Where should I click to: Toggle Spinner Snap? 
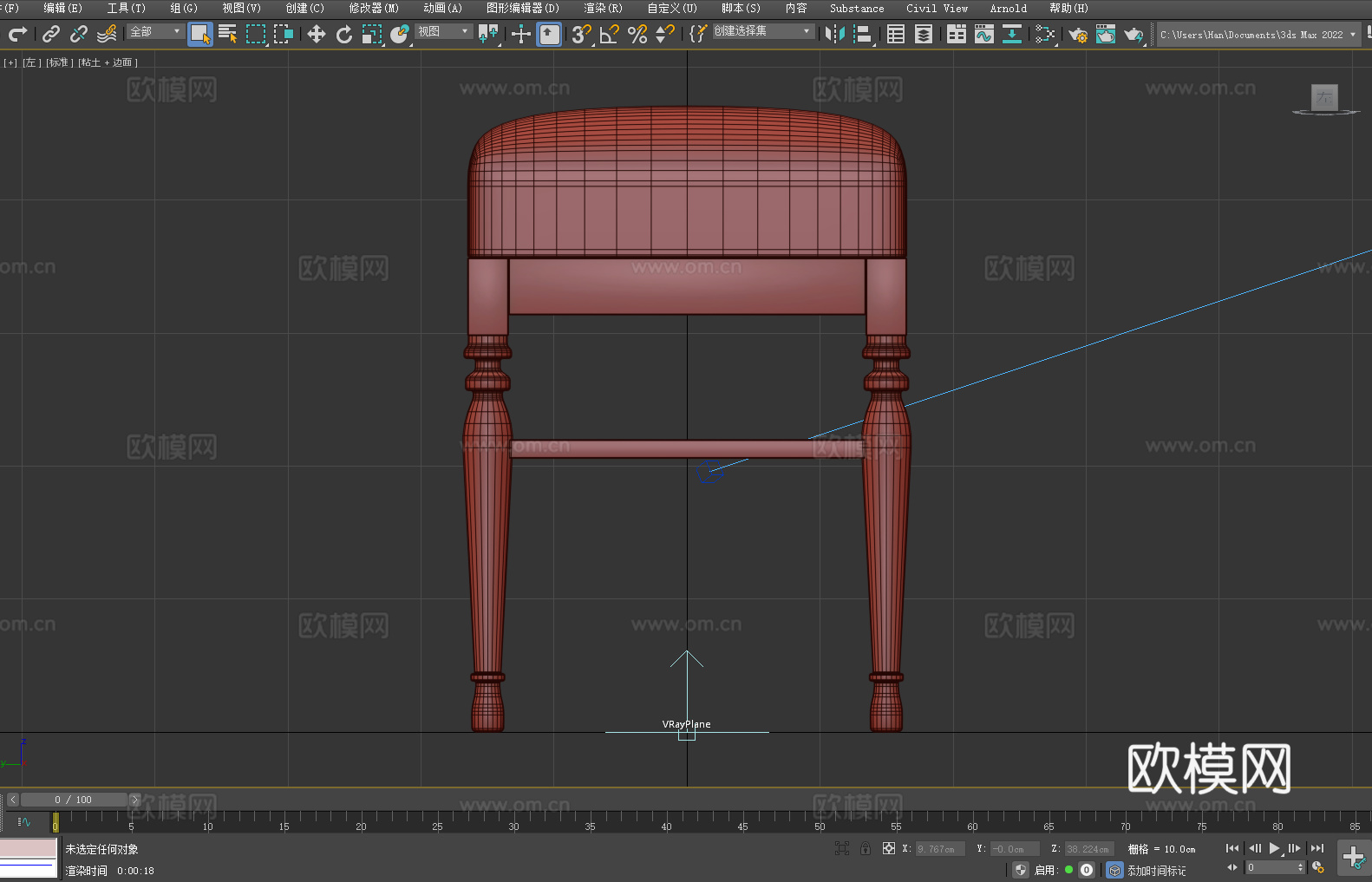[665, 34]
